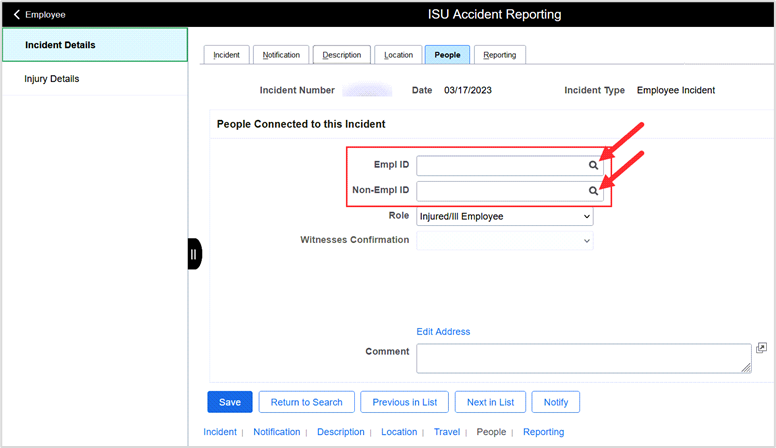Grab the Comment box resize handle
Image resolution: width=776 pixels, height=448 pixels.
pyautogui.click(x=746, y=368)
